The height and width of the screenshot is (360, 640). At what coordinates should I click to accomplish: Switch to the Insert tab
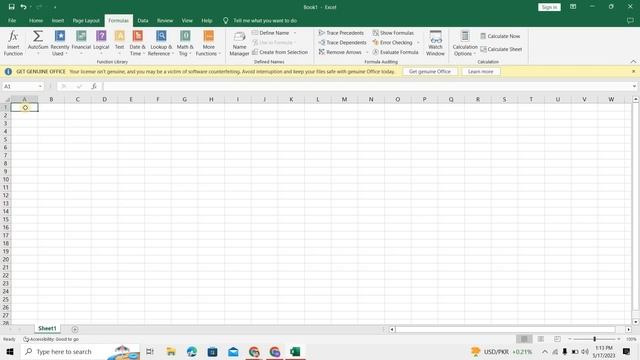[58, 20]
